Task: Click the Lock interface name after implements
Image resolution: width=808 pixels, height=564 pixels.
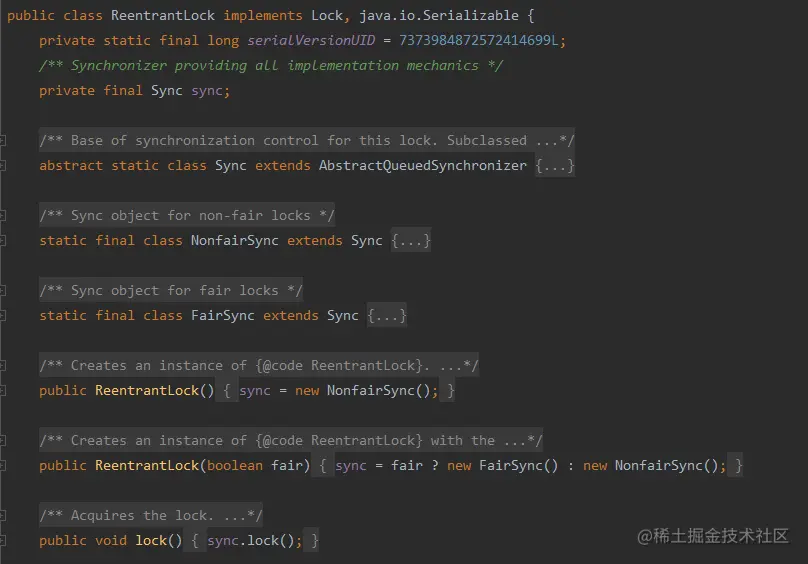Action: click(327, 15)
